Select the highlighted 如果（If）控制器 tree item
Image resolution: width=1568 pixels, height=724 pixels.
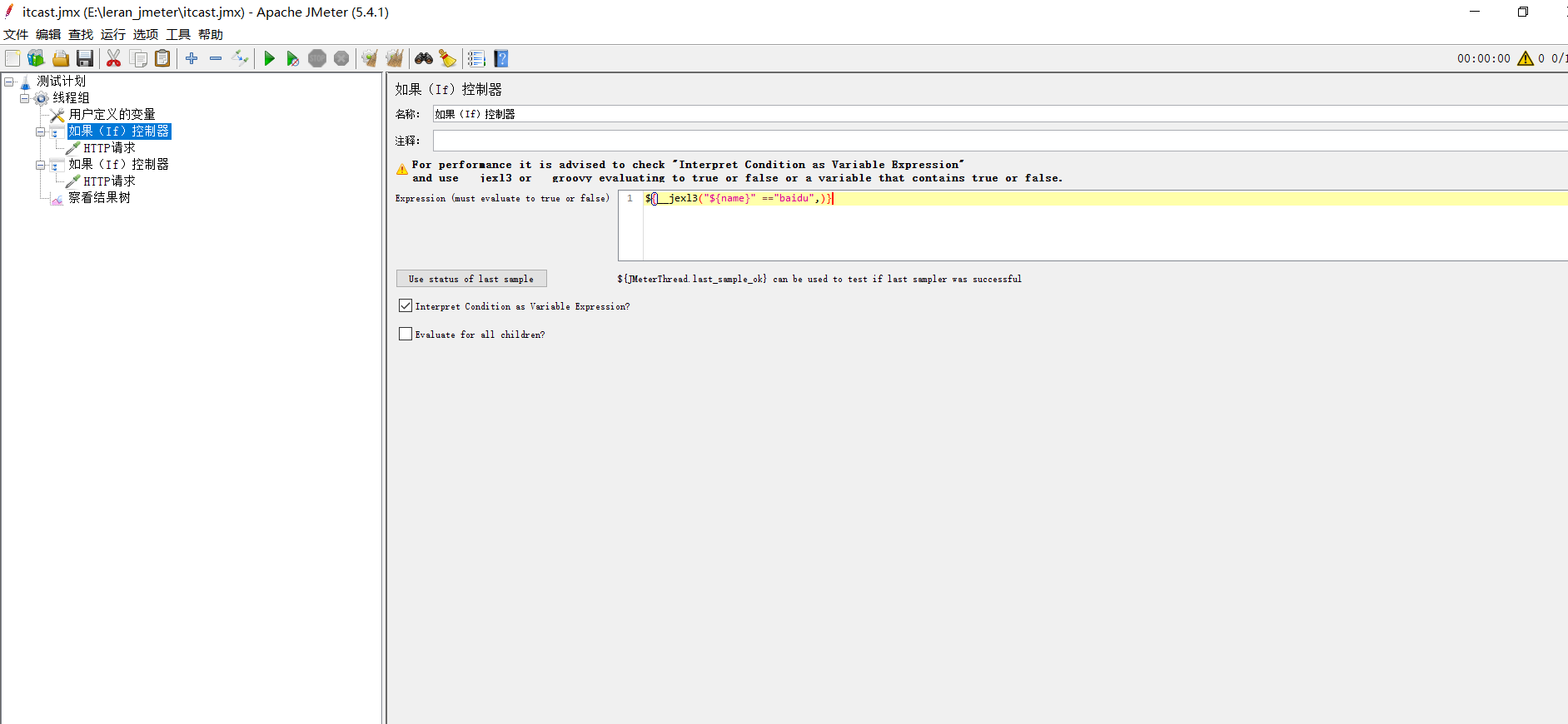pyautogui.click(x=119, y=131)
